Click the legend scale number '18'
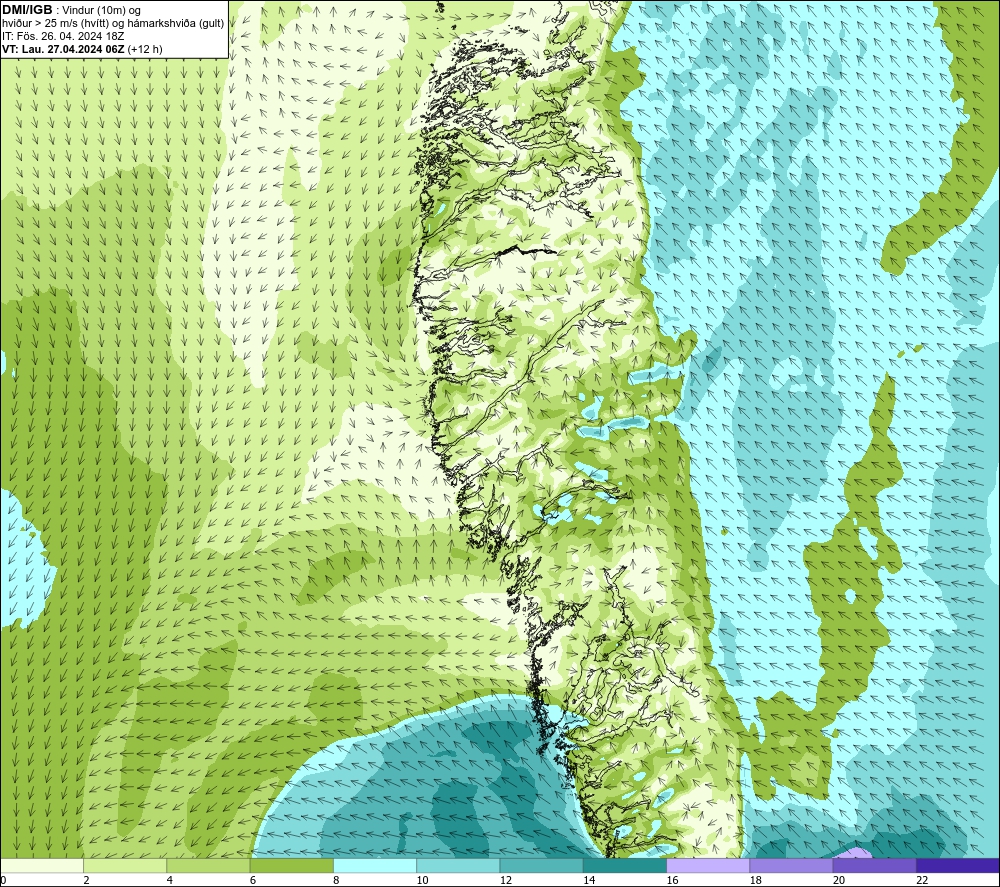The height and width of the screenshot is (887, 1000). click(x=756, y=880)
